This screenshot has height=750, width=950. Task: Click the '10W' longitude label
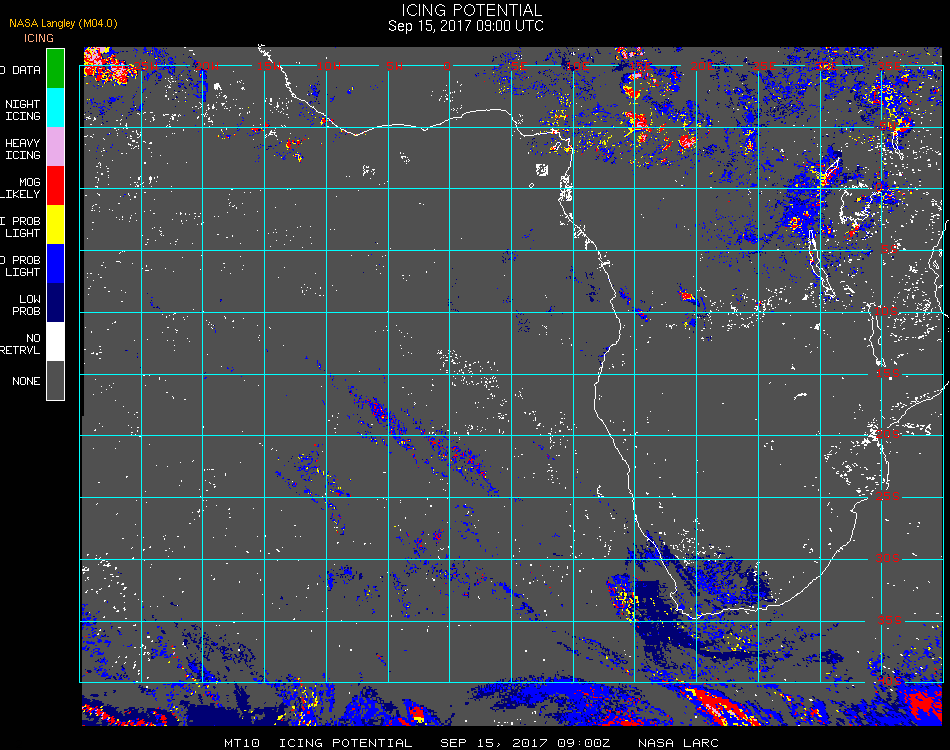pyautogui.click(x=329, y=65)
